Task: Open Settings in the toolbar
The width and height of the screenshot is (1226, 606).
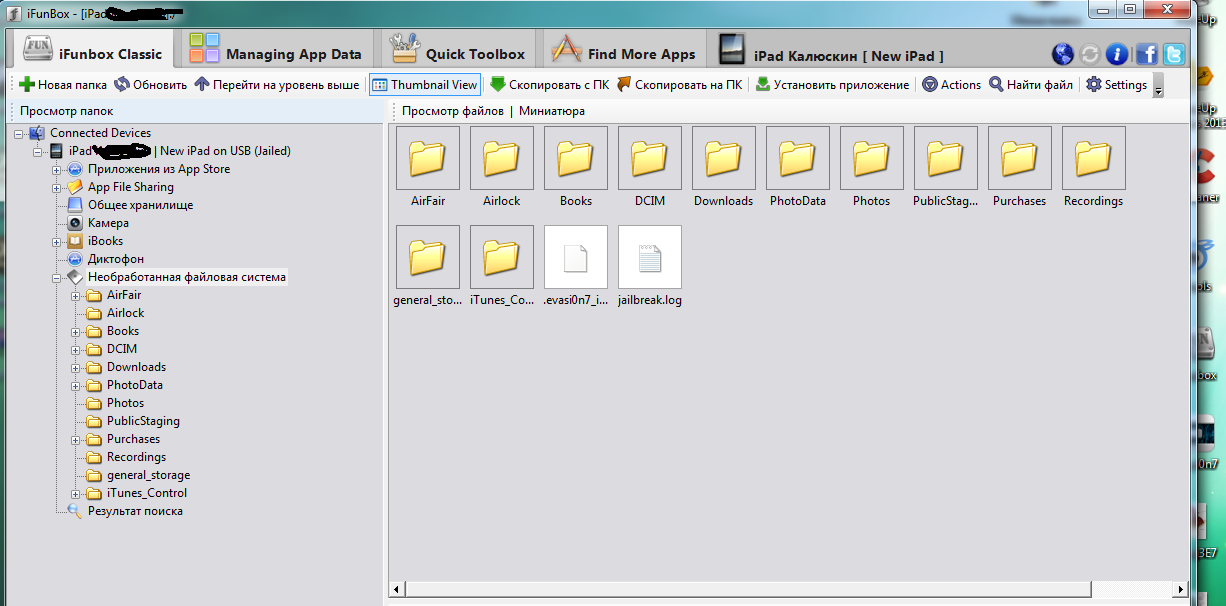Action: (1117, 85)
